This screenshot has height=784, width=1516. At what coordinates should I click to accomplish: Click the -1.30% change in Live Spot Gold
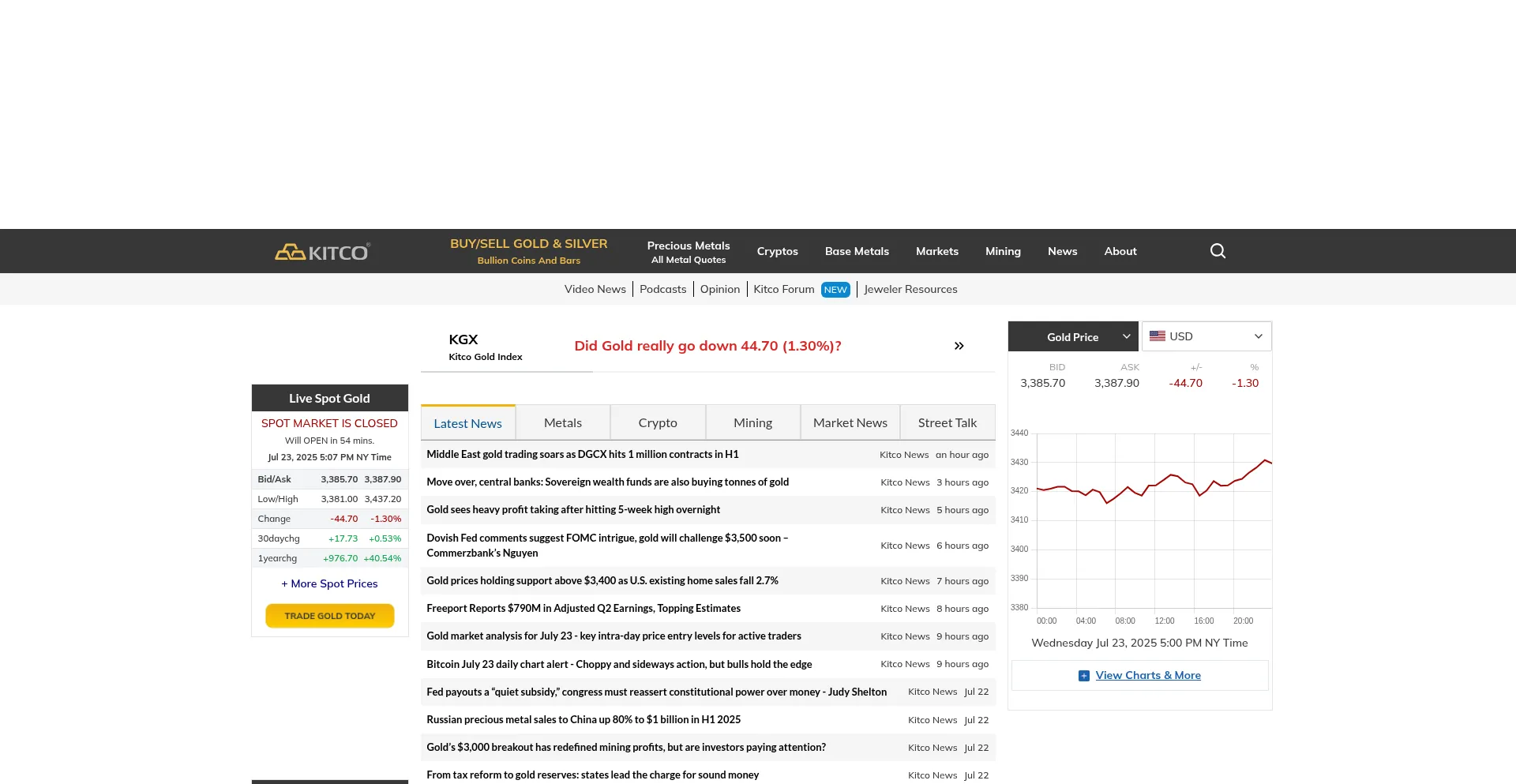click(386, 520)
